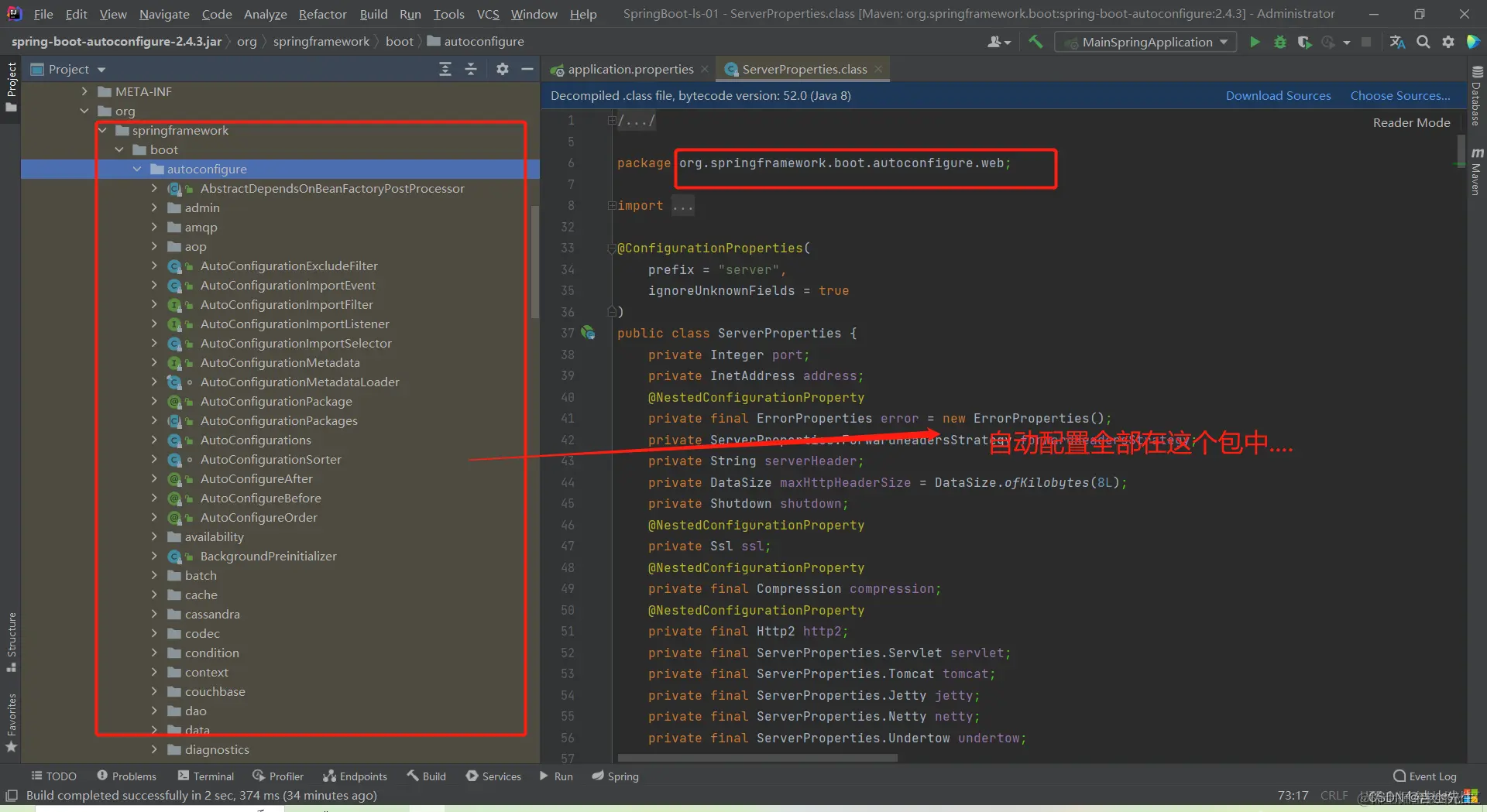
Task: Toggle tool window bars at status bar corner
Action: [x=12, y=796]
